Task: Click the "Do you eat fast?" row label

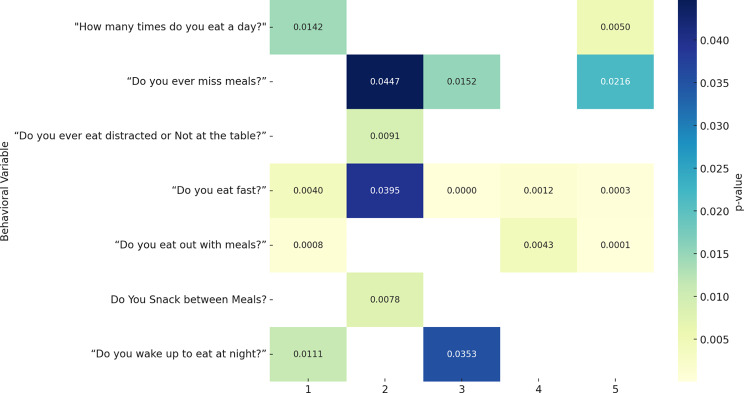Action: point(219,190)
